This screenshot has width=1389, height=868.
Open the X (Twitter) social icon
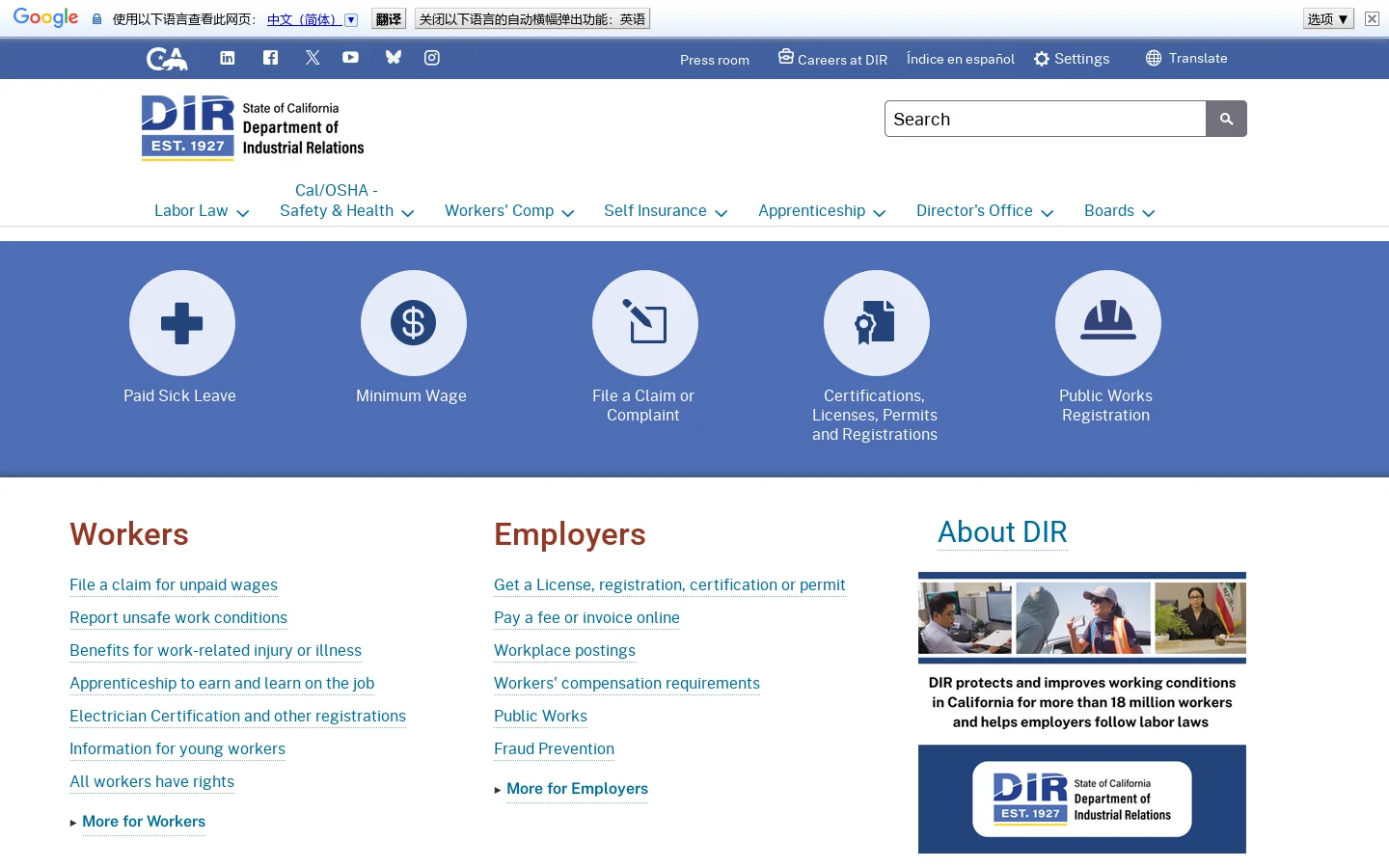coord(313,58)
